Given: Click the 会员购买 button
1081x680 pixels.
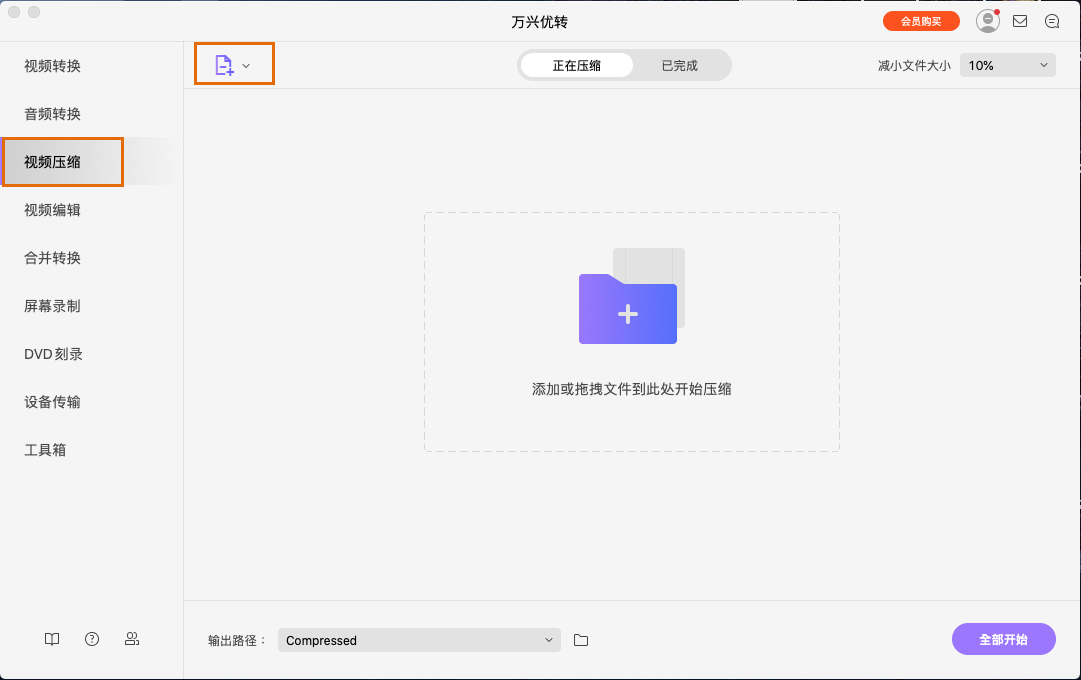Looking at the screenshot, I should [x=920, y=20].
